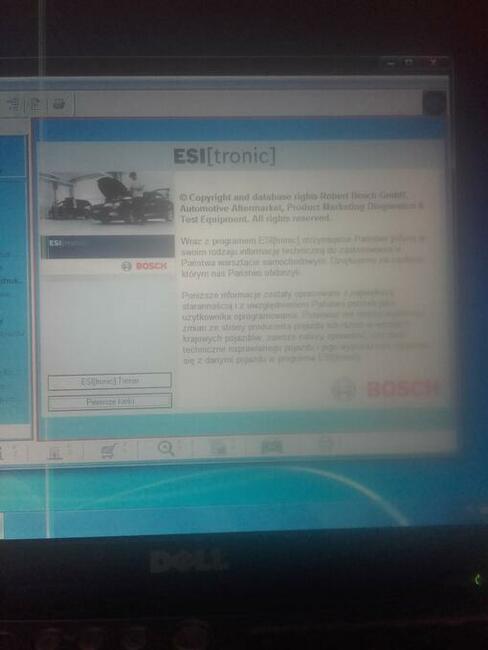This screenshot has width=488, height=650.
Task: Click the workshop car photo thumbnail
Action: click(x=107, y=203)
